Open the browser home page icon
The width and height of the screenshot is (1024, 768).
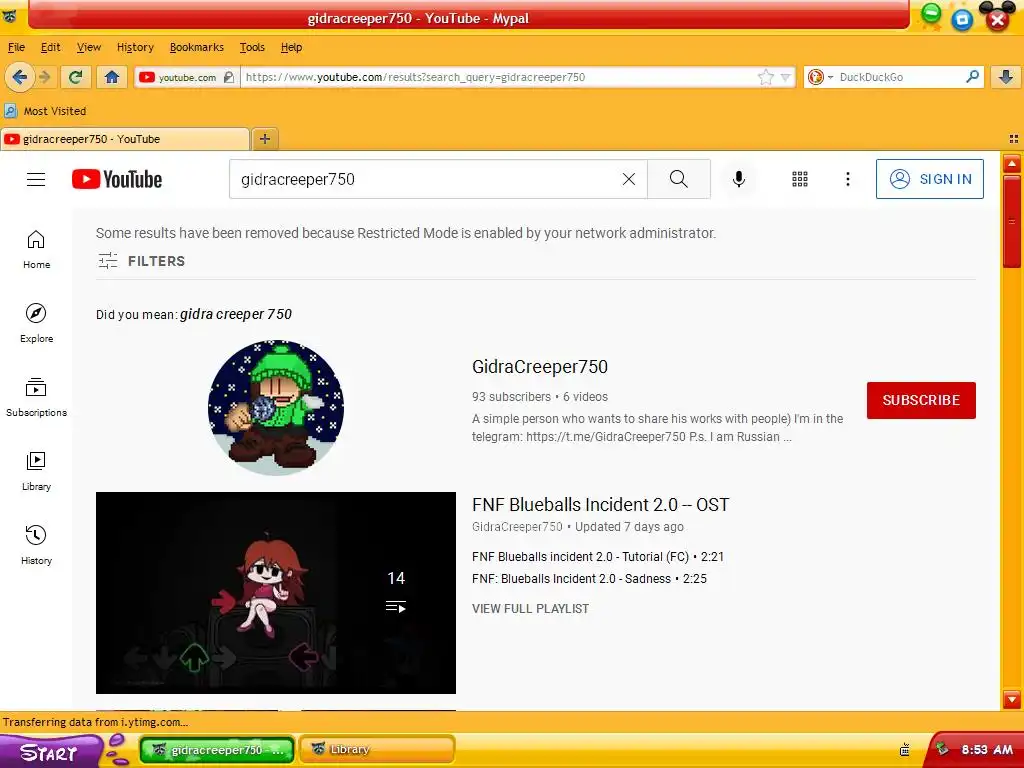[x=112, y=77]
